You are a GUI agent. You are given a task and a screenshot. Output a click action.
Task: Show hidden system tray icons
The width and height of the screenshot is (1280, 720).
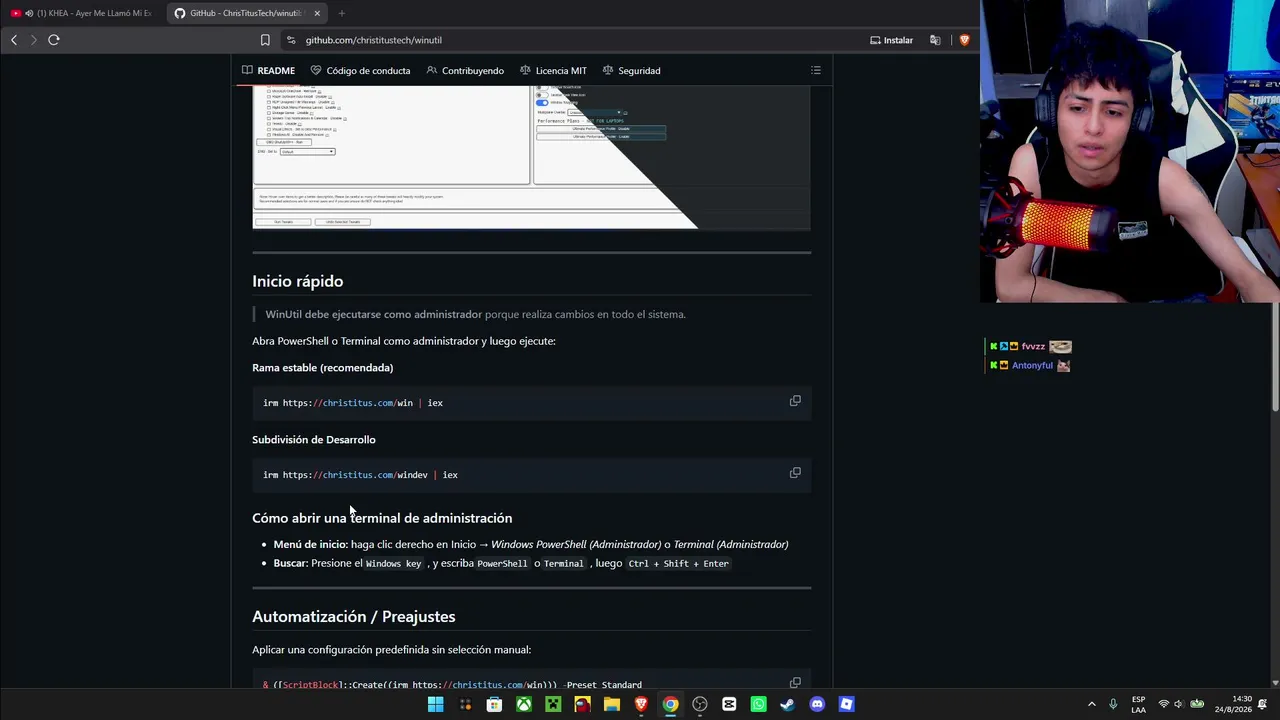coord(1091,704)
